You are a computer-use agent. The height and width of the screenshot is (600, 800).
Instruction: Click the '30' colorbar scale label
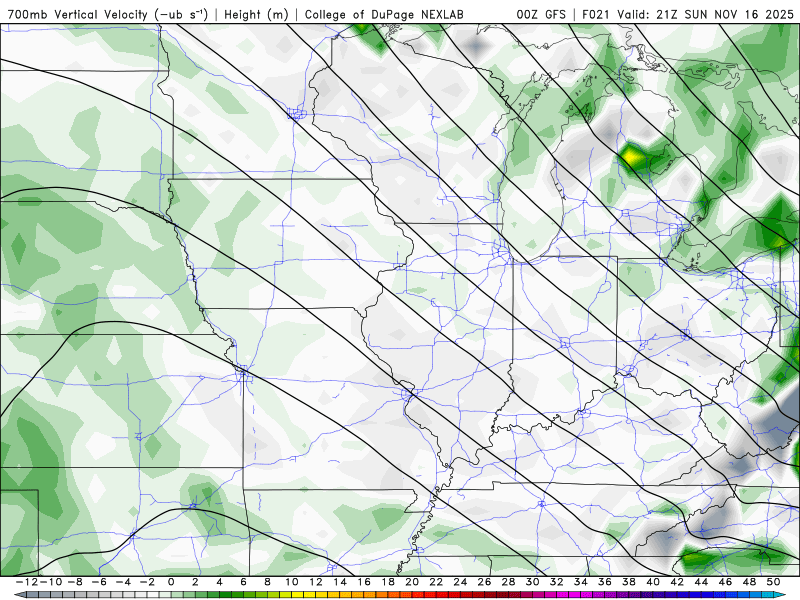[533, 582]
